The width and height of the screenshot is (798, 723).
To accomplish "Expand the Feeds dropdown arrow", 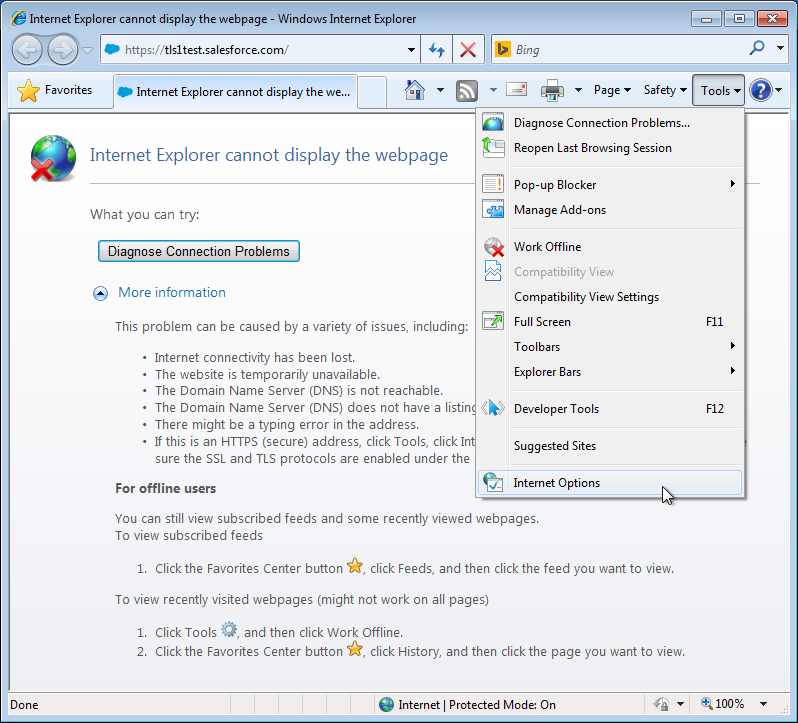I will [x=493, y=91].
